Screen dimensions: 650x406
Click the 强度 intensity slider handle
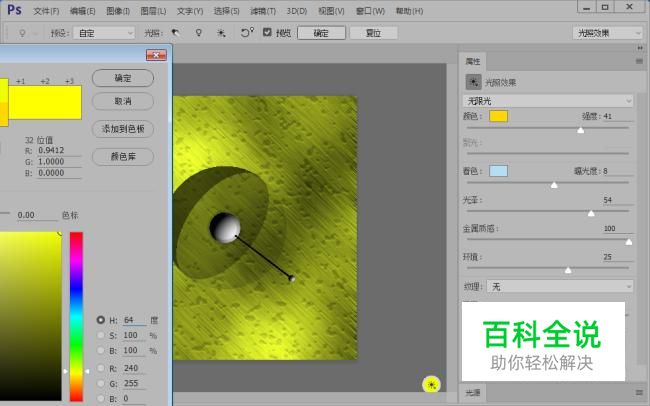(x=581, y=130)
